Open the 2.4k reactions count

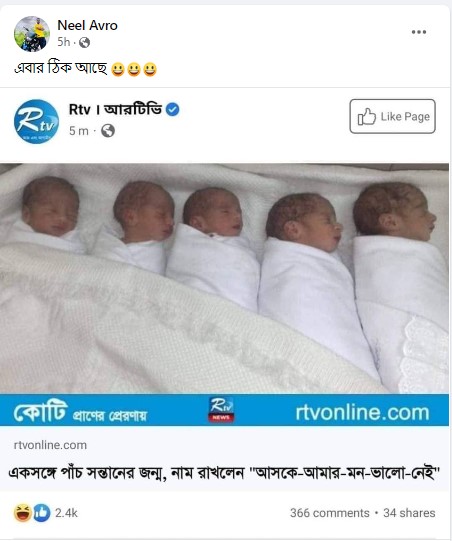click(66, 513)
